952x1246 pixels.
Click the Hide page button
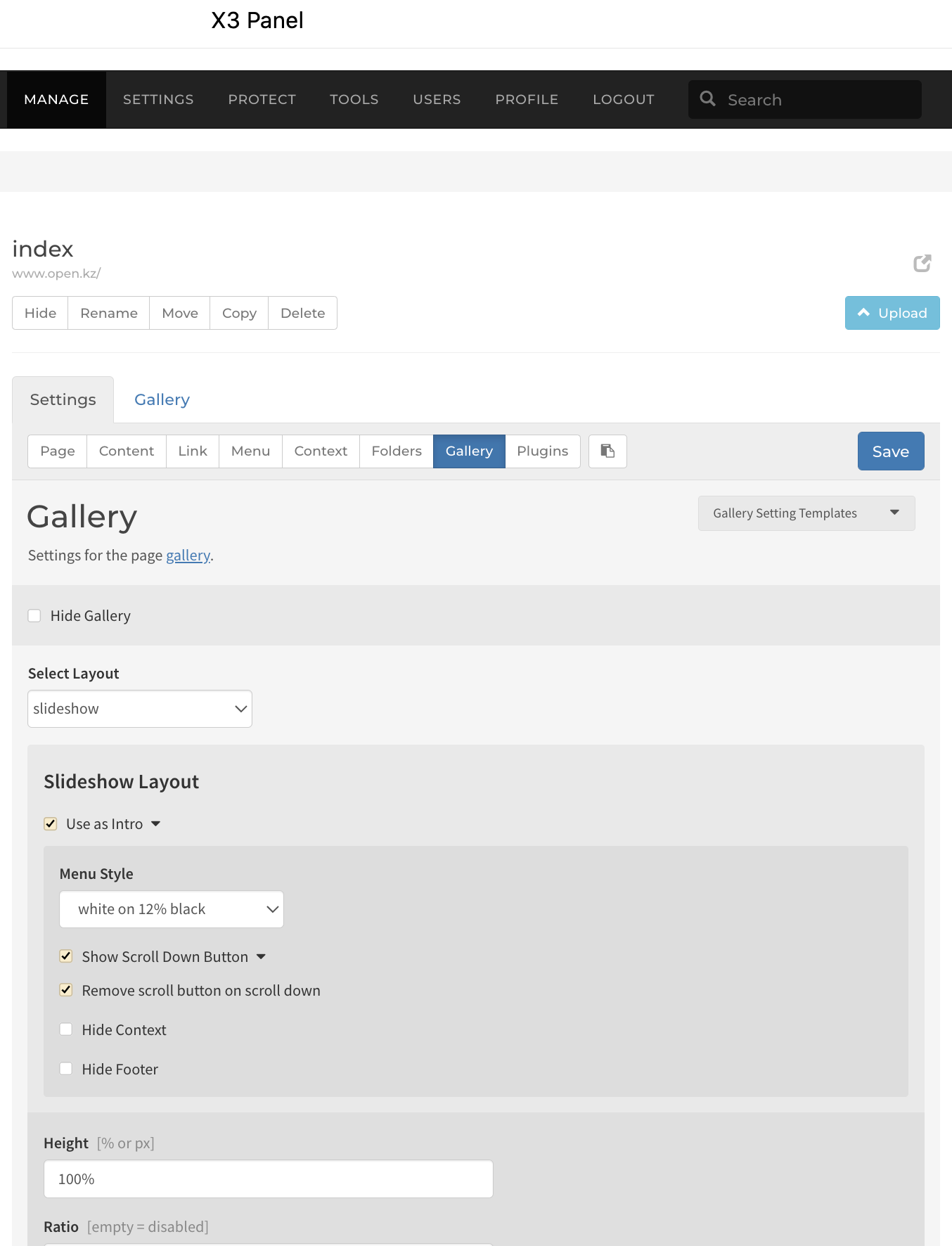point(40,313)
